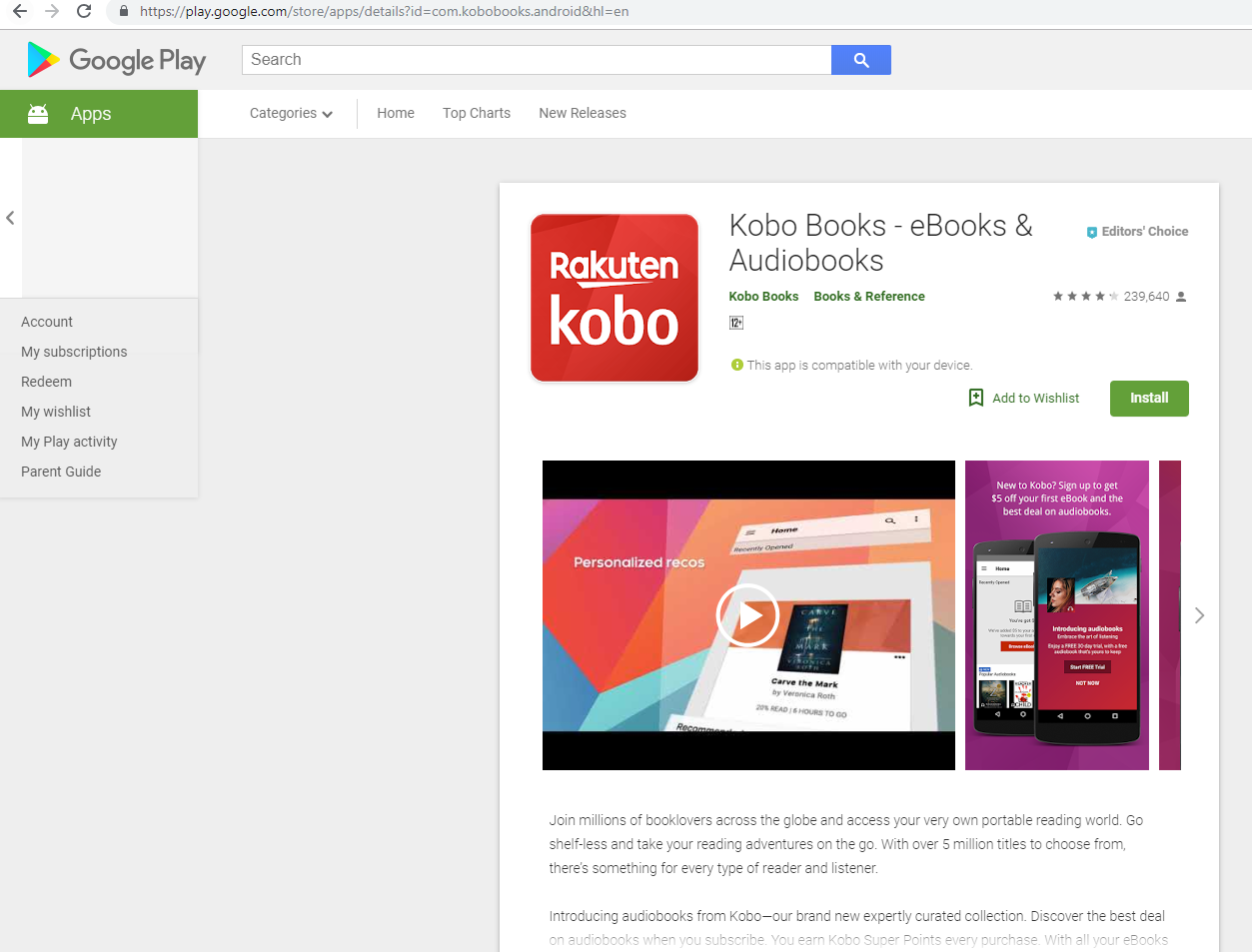Play the Kobo promotional video
1252x952 pixels.
[747, 615]
